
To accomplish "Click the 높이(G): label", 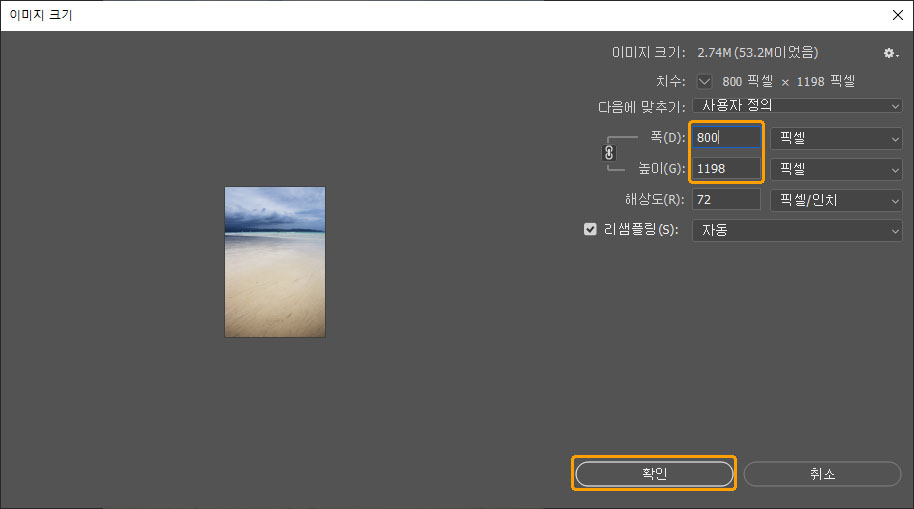I will click(x=662, y=169).
